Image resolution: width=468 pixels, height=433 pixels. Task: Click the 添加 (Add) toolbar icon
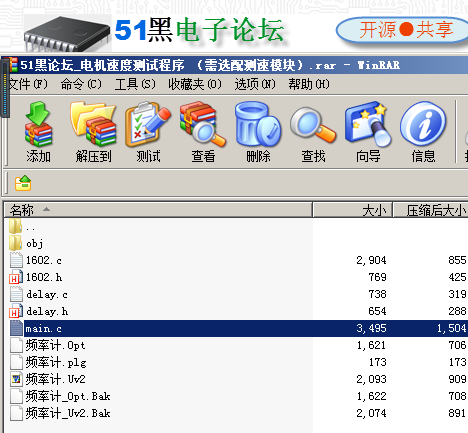point(38,132)
